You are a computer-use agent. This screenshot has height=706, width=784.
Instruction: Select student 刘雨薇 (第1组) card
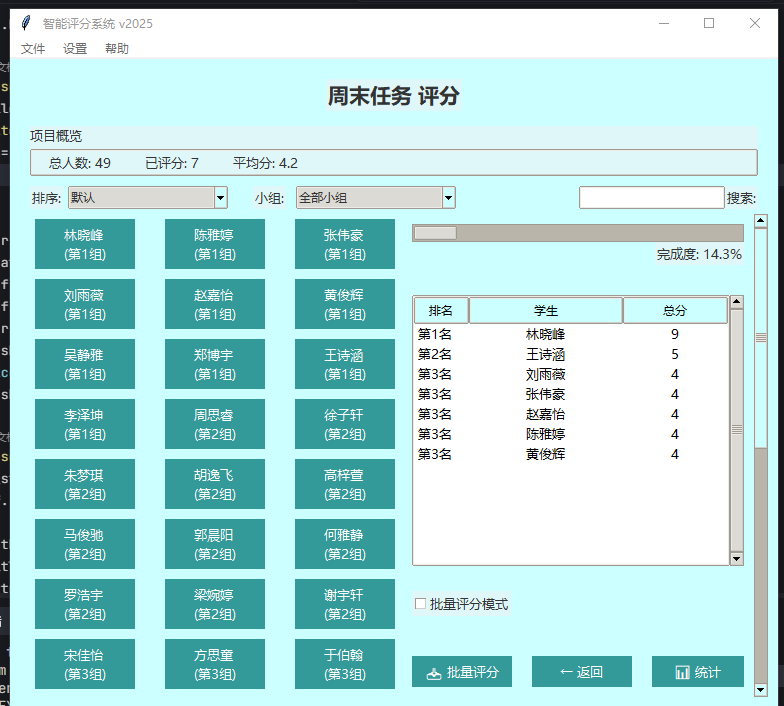tap(85, 304)
